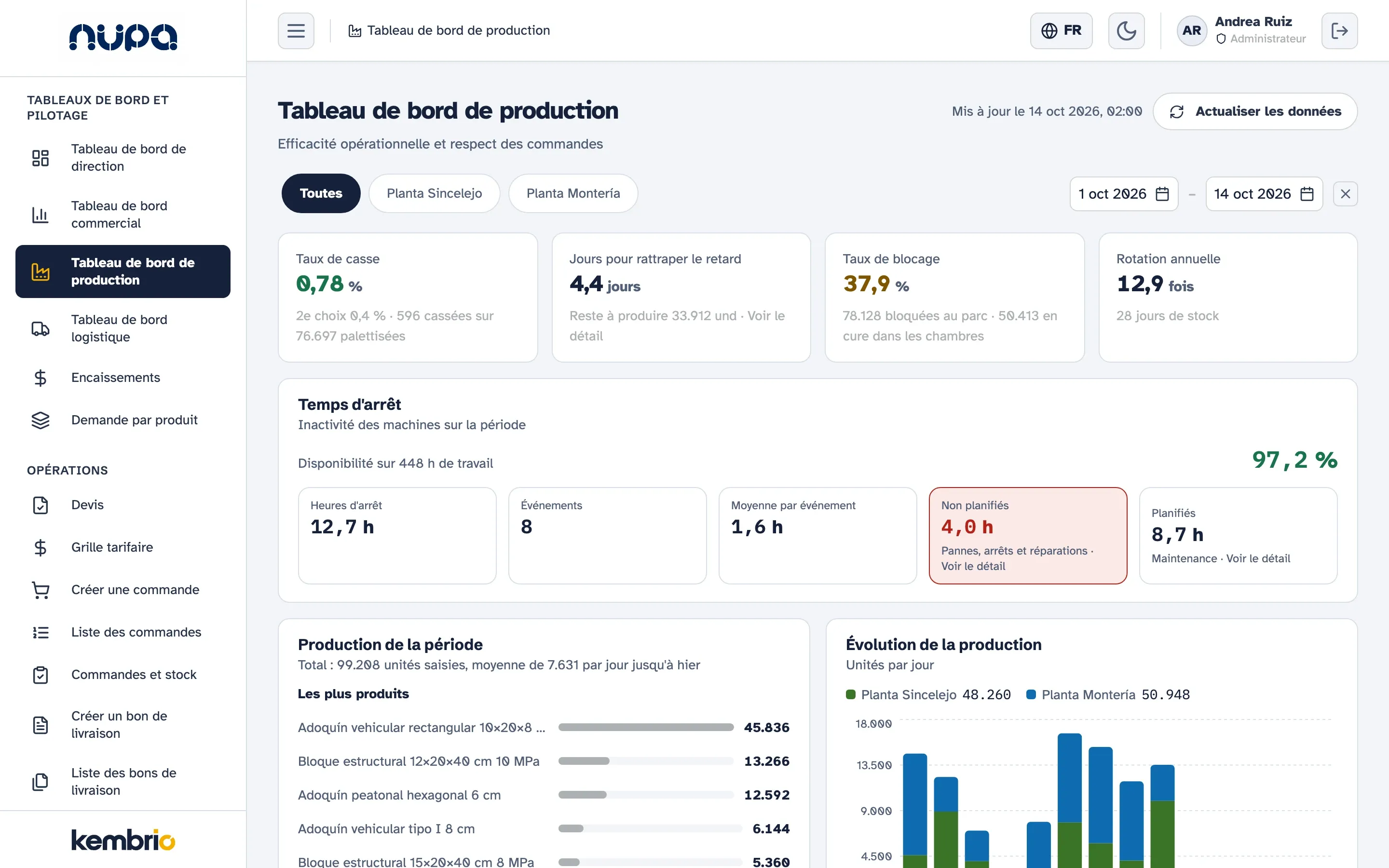Screen dimensions: 1389x868
Task: Select the Toutes plant filter
Action: pyautogui.click(x=321, y=193)
